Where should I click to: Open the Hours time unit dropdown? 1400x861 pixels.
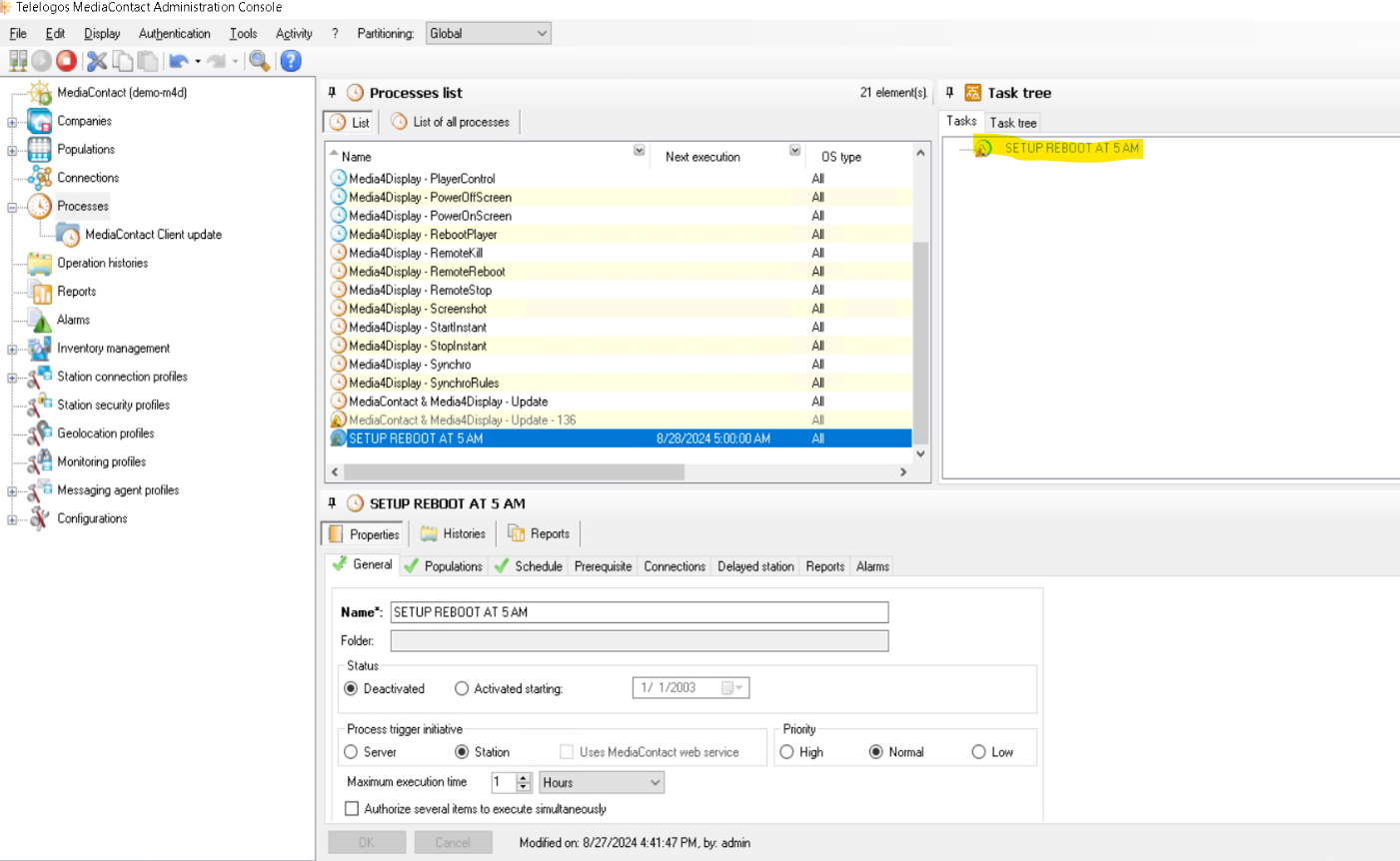pyautogui.click(x=602, y=782)
